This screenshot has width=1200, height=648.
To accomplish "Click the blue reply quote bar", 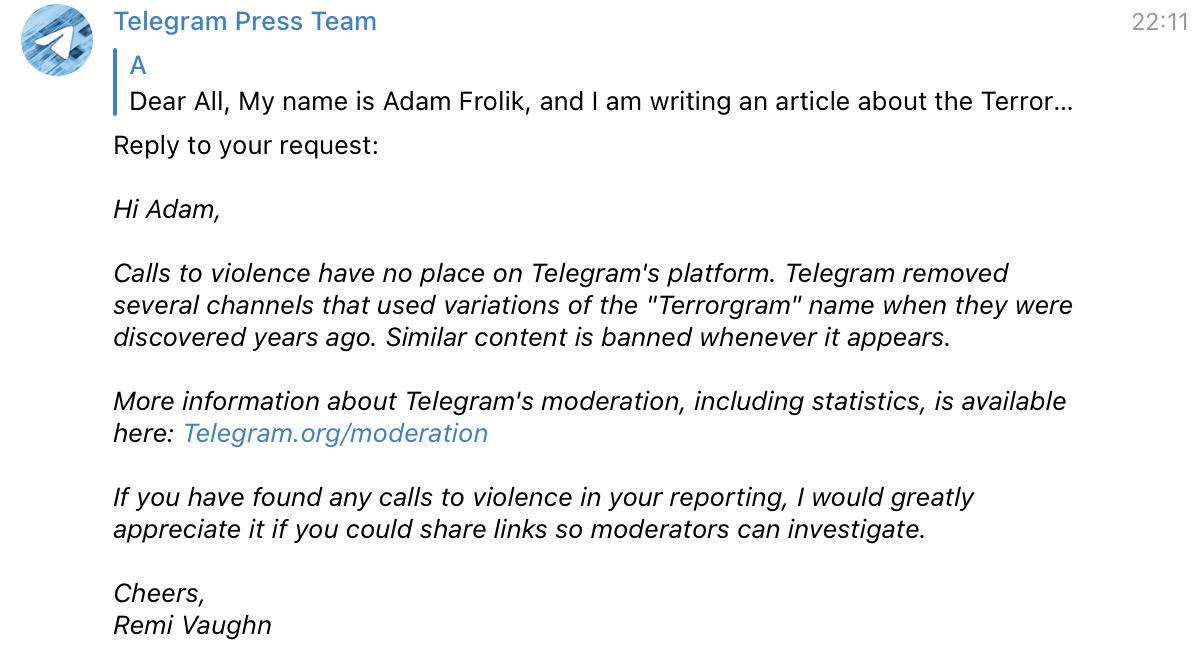I will click(x=116, y=83).
